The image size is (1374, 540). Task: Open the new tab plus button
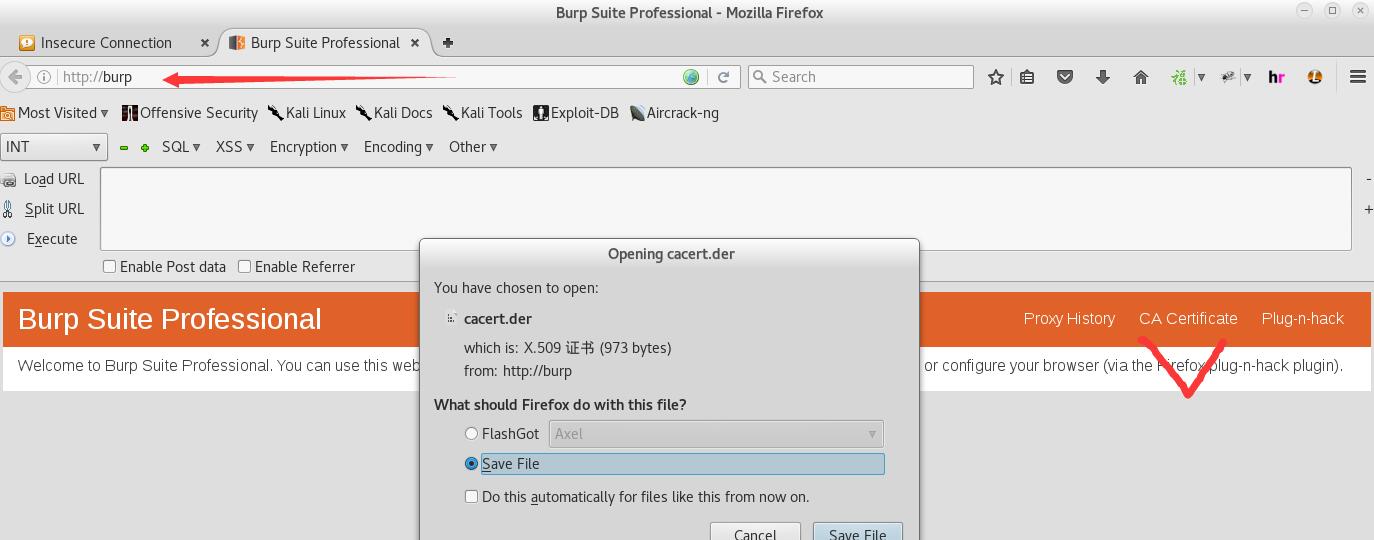click(x=448, y=43)
